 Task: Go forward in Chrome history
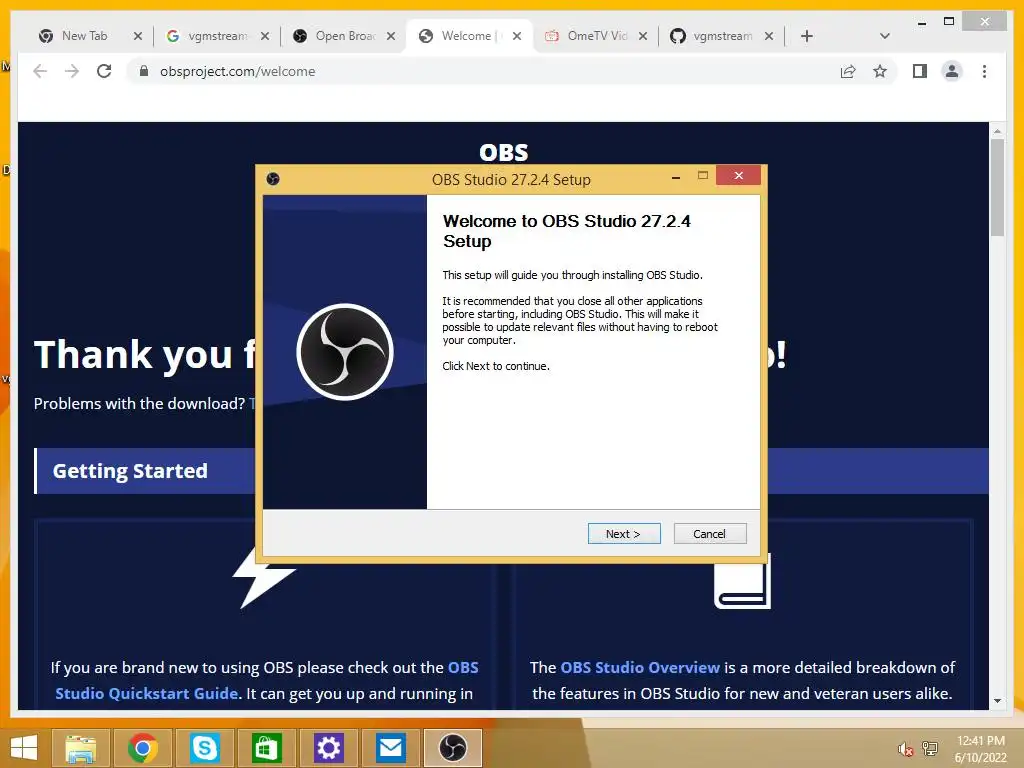pyautogui.click(x=72, y=71)
